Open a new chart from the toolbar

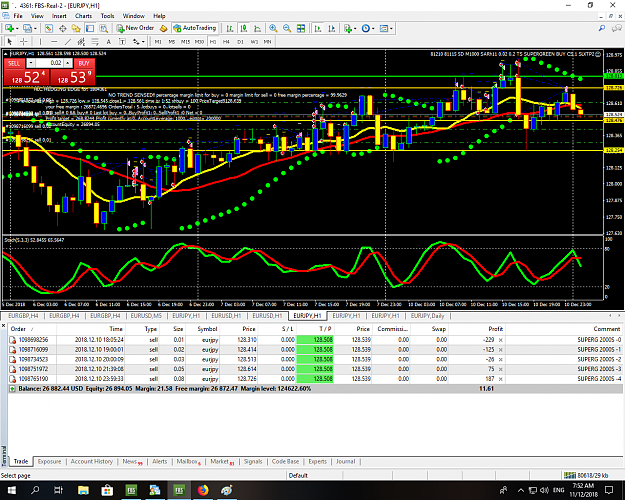pyautogui.click(x=8, y=28)
